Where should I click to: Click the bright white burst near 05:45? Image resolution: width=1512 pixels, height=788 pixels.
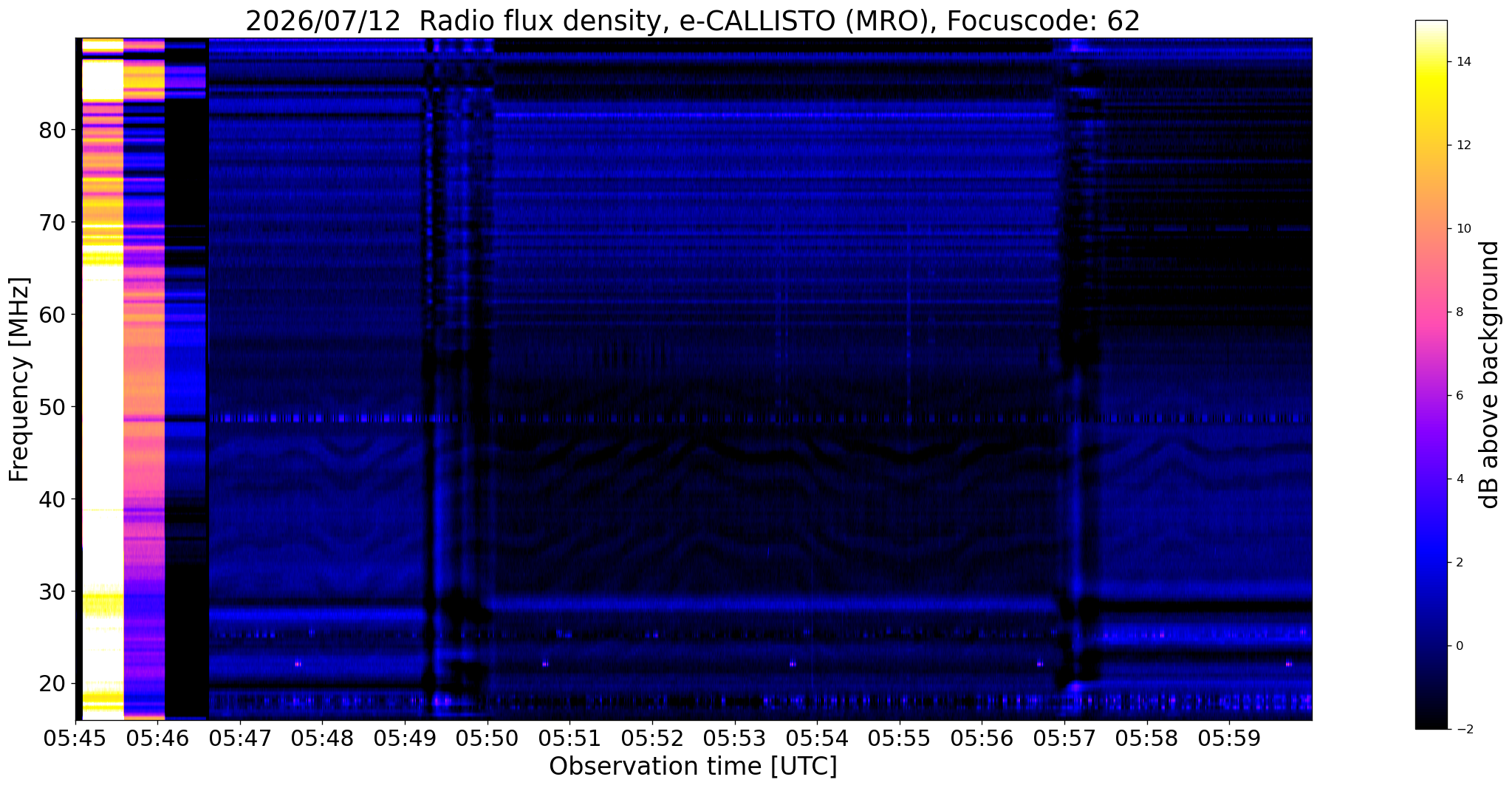102,369
